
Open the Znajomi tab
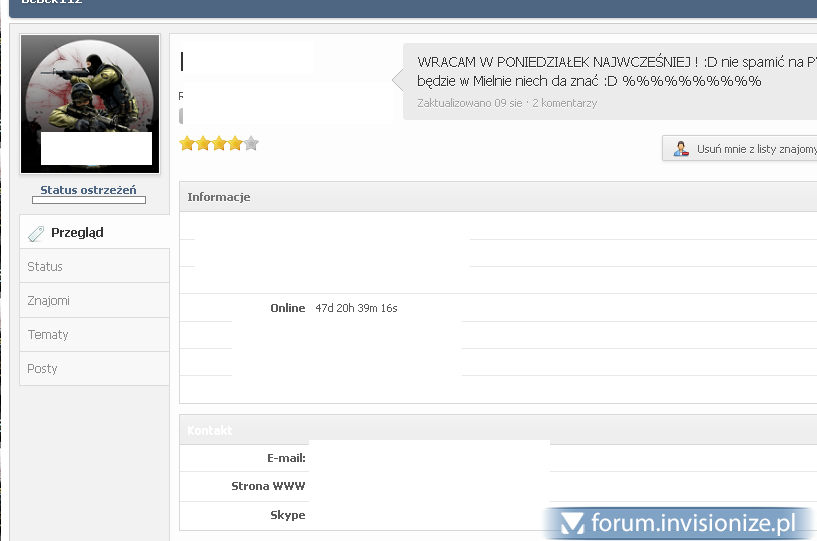pos(48,301)
